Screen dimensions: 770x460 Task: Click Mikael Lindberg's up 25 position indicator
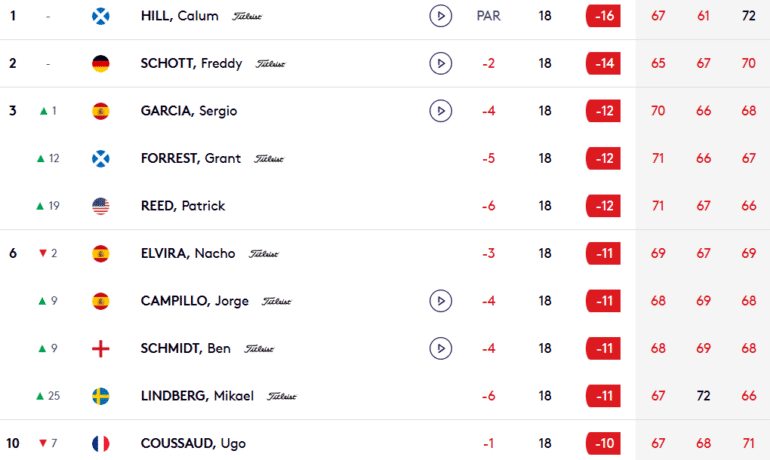[x=48, y=396]
